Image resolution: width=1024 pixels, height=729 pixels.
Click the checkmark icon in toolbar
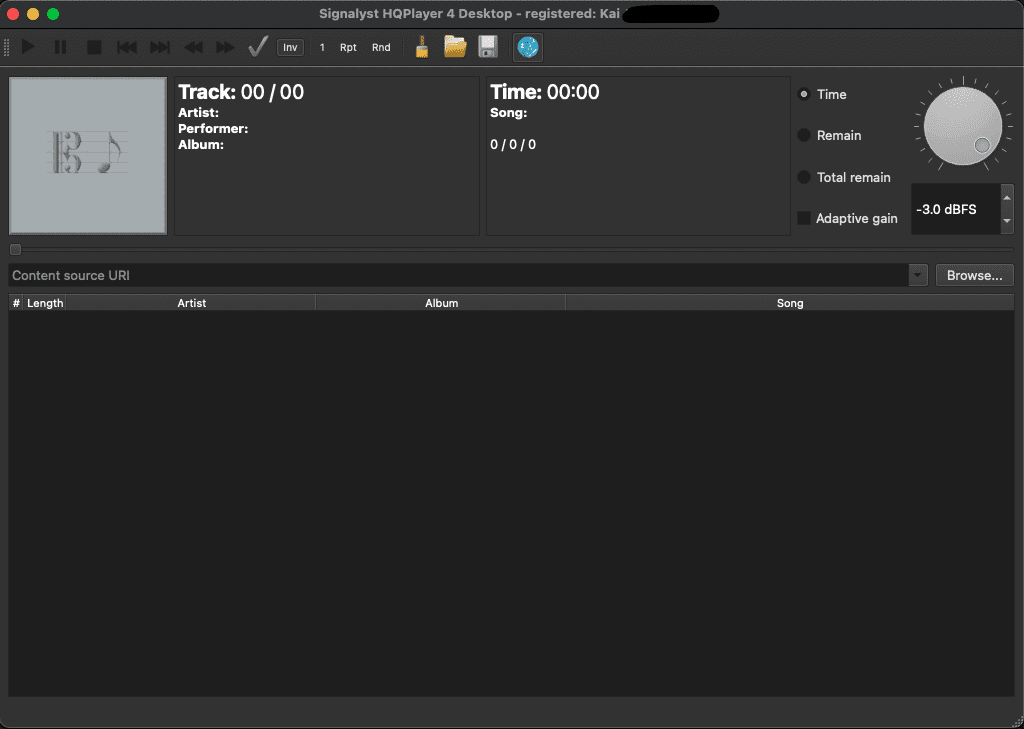[258, 47]
